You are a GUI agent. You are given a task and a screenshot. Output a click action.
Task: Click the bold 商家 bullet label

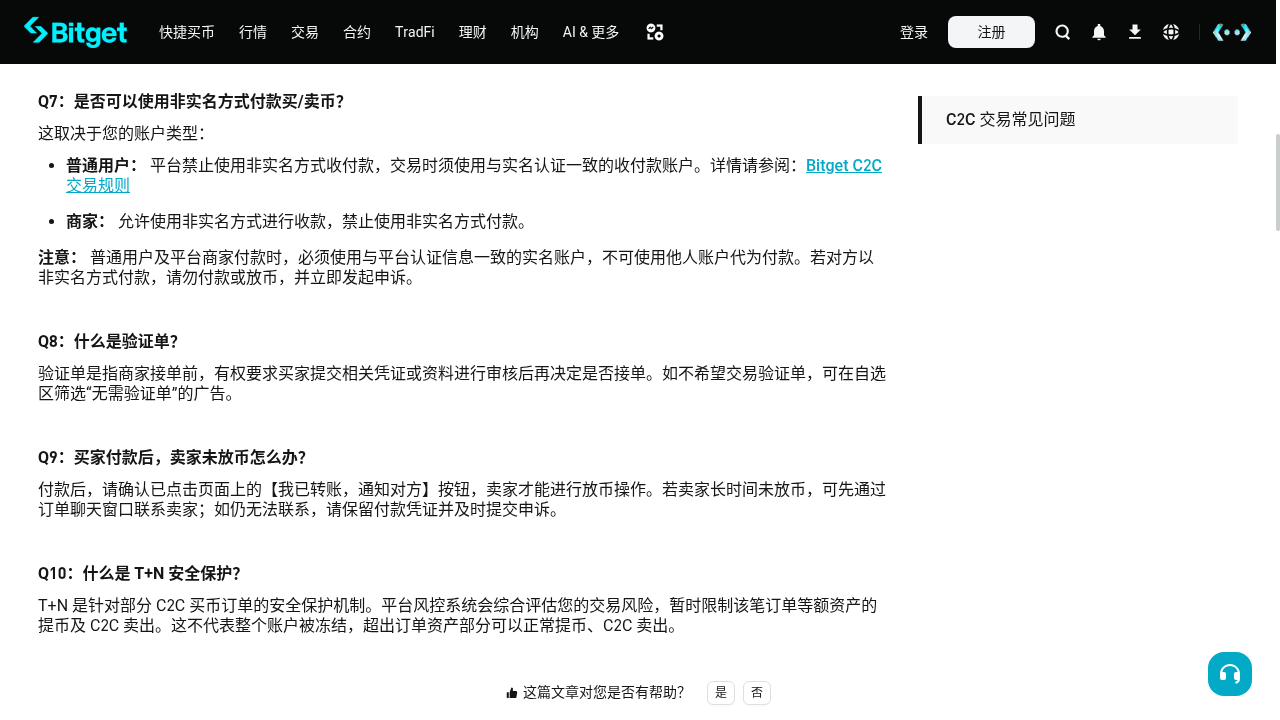(x=86, y=222)
